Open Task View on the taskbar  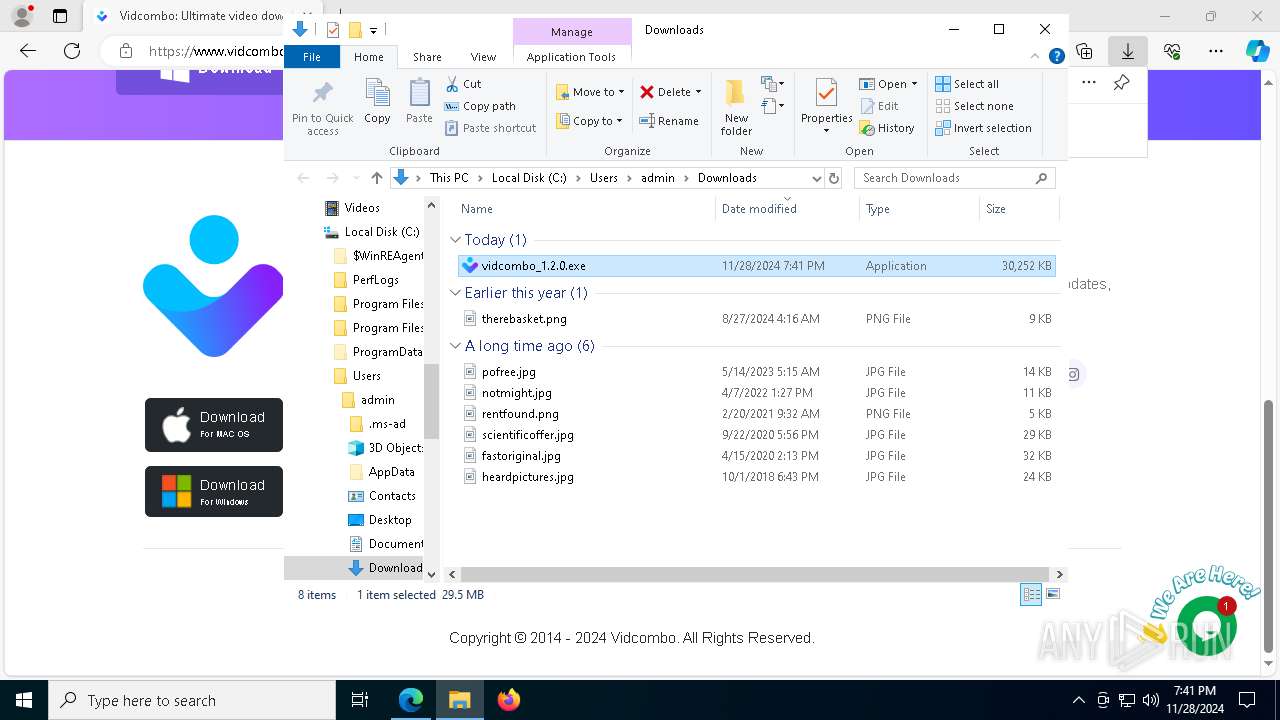[x=360, y=700]
